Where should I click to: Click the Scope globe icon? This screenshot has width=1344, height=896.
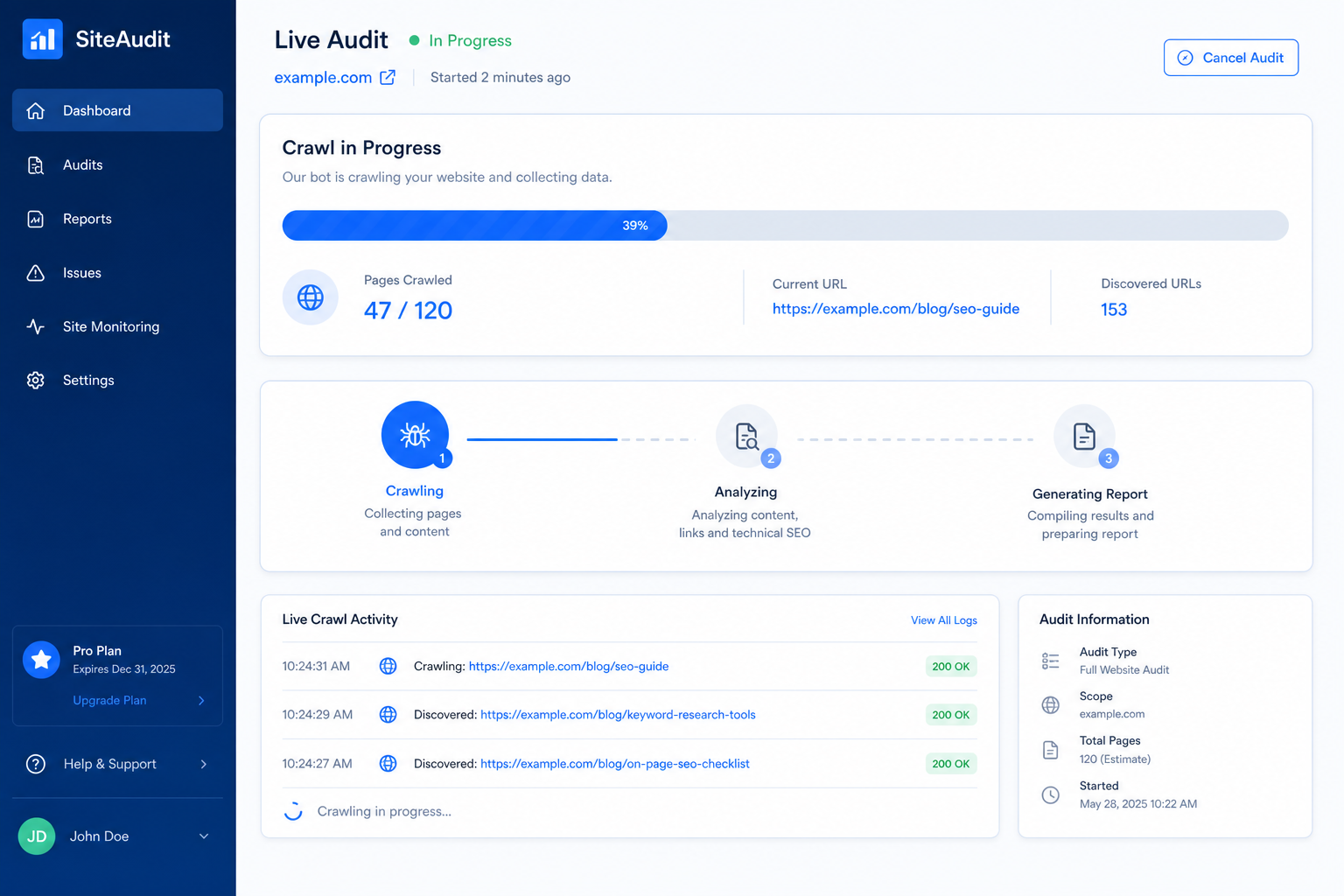tap(1051, 705)
